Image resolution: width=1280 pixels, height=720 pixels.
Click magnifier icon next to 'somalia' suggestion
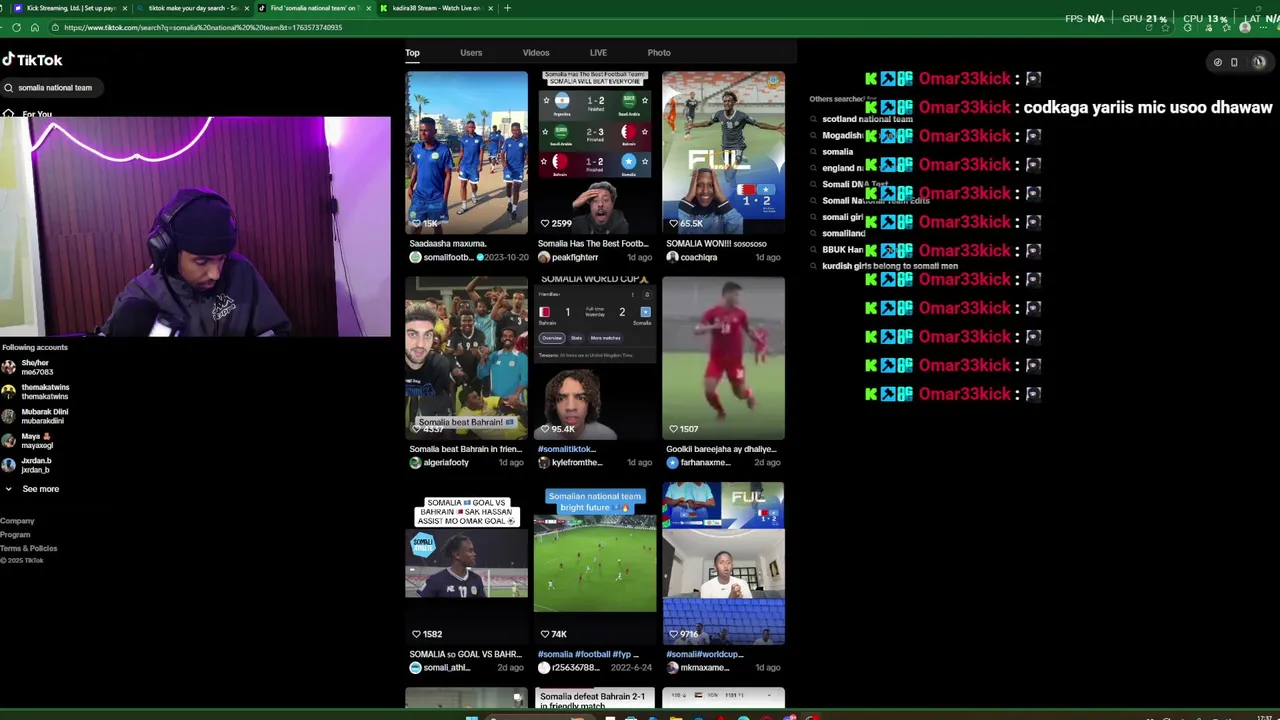click(x=813, y=152)
